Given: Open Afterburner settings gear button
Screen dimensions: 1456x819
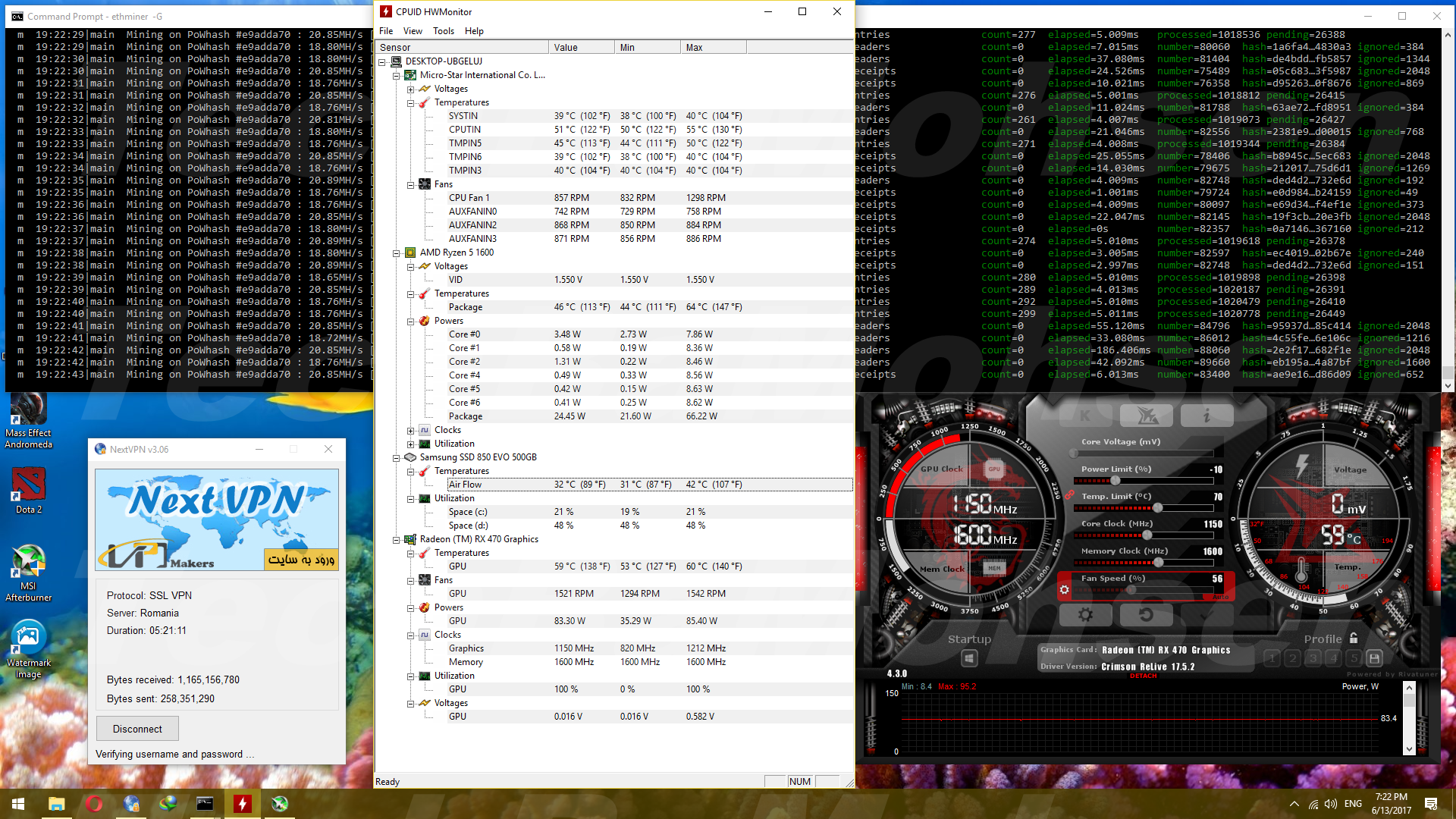Looking at the screenshot, I should point(1085,614).
